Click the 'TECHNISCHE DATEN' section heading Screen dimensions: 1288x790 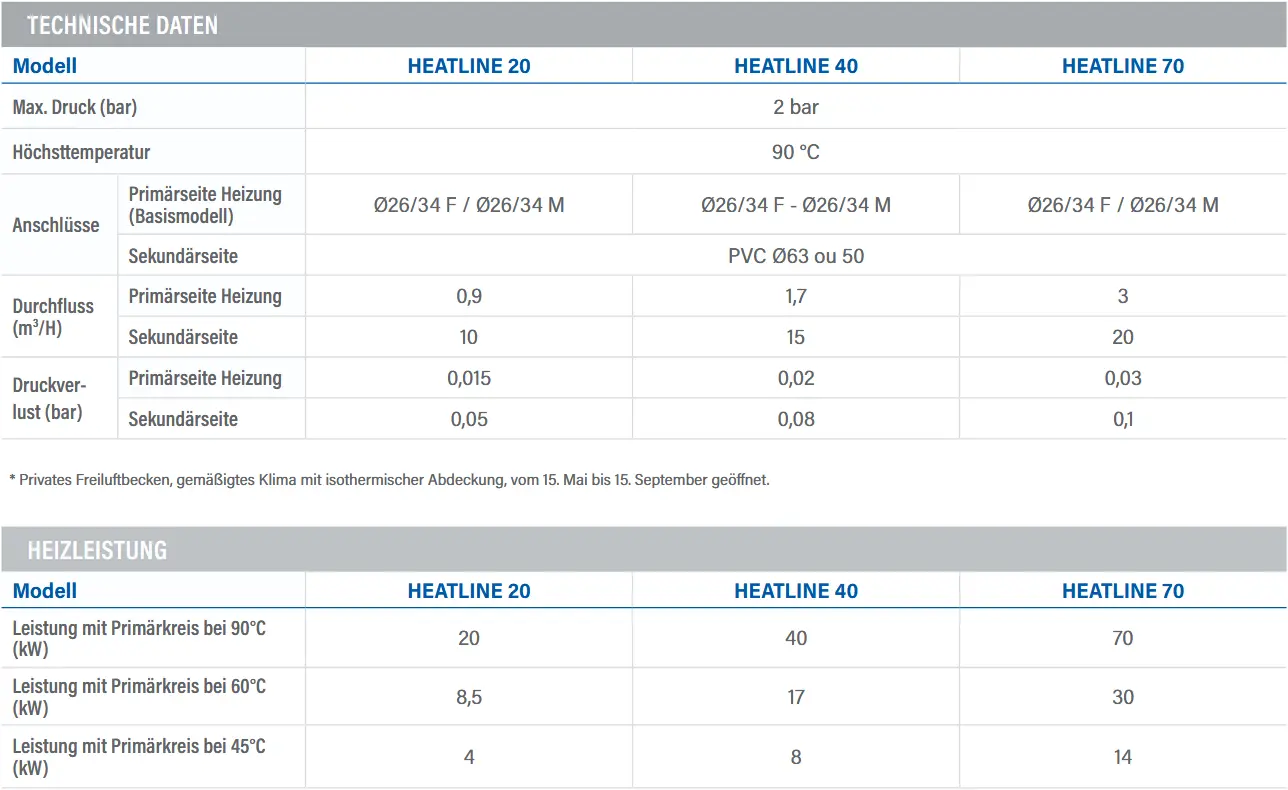point(122,25)
